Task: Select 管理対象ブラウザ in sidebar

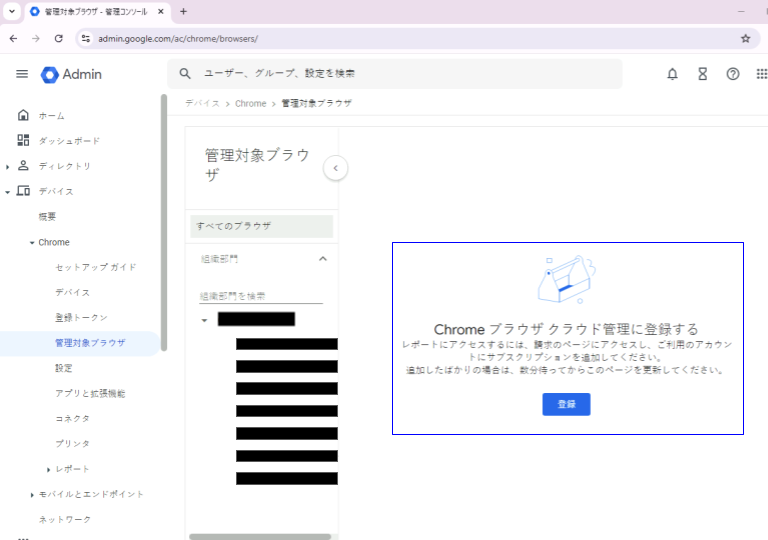Action: point(90,343)
